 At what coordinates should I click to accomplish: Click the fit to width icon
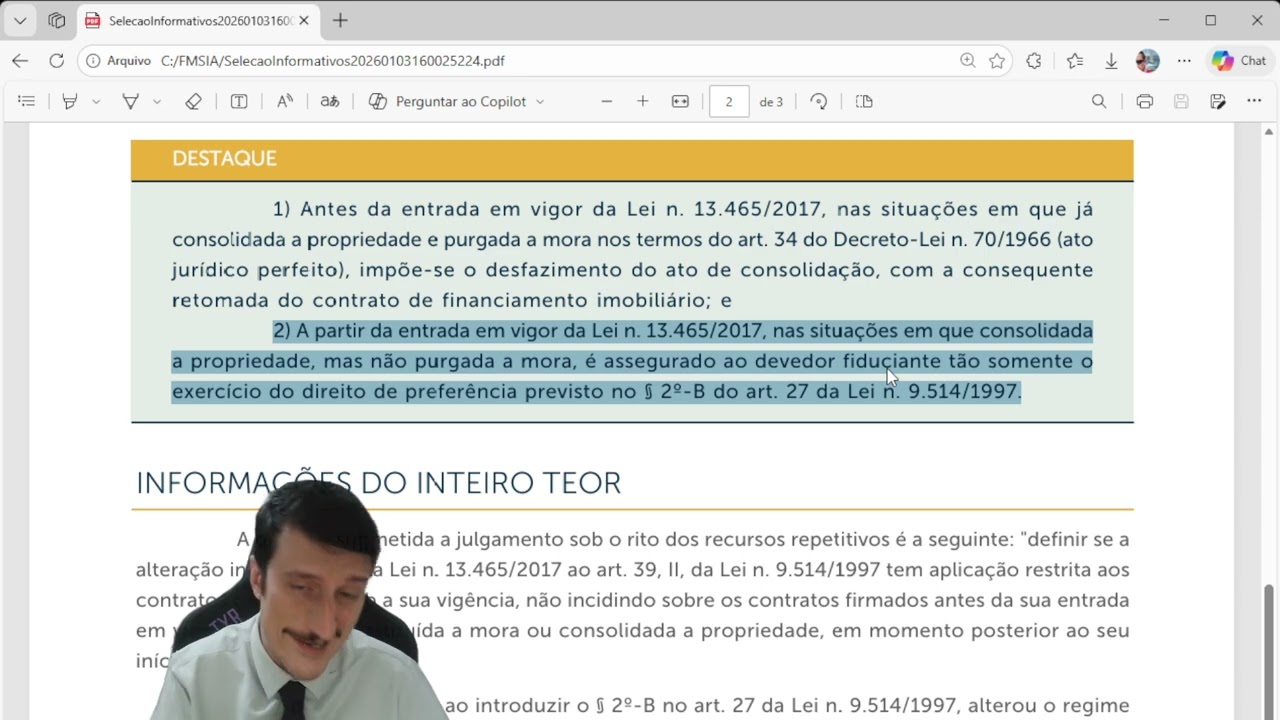[x=680, y=101]
